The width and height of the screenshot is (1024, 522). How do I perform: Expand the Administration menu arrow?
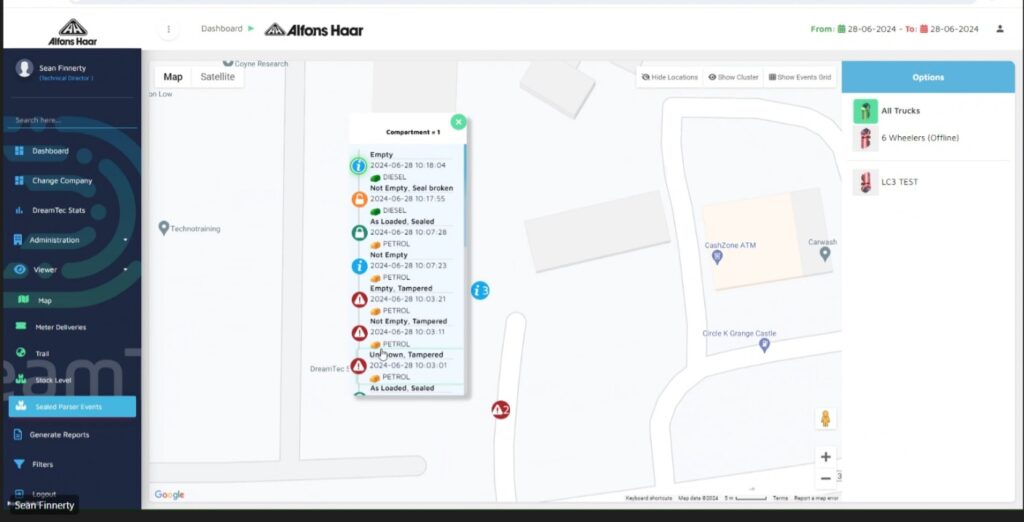[125, 240]
